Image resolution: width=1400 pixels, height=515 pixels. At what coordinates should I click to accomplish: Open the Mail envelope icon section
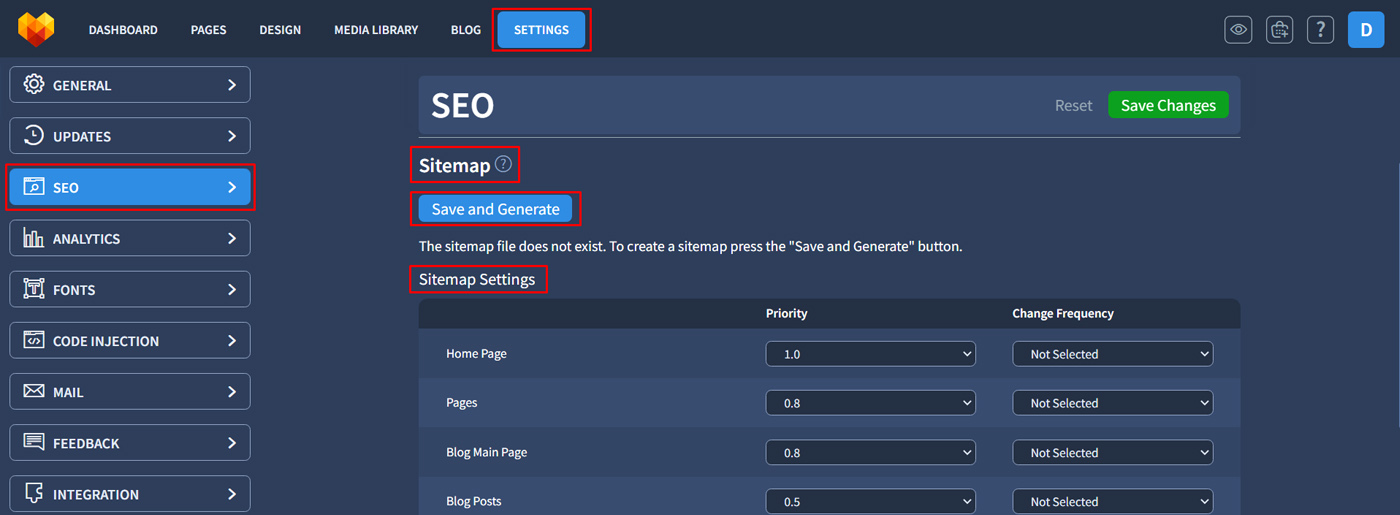34,392
